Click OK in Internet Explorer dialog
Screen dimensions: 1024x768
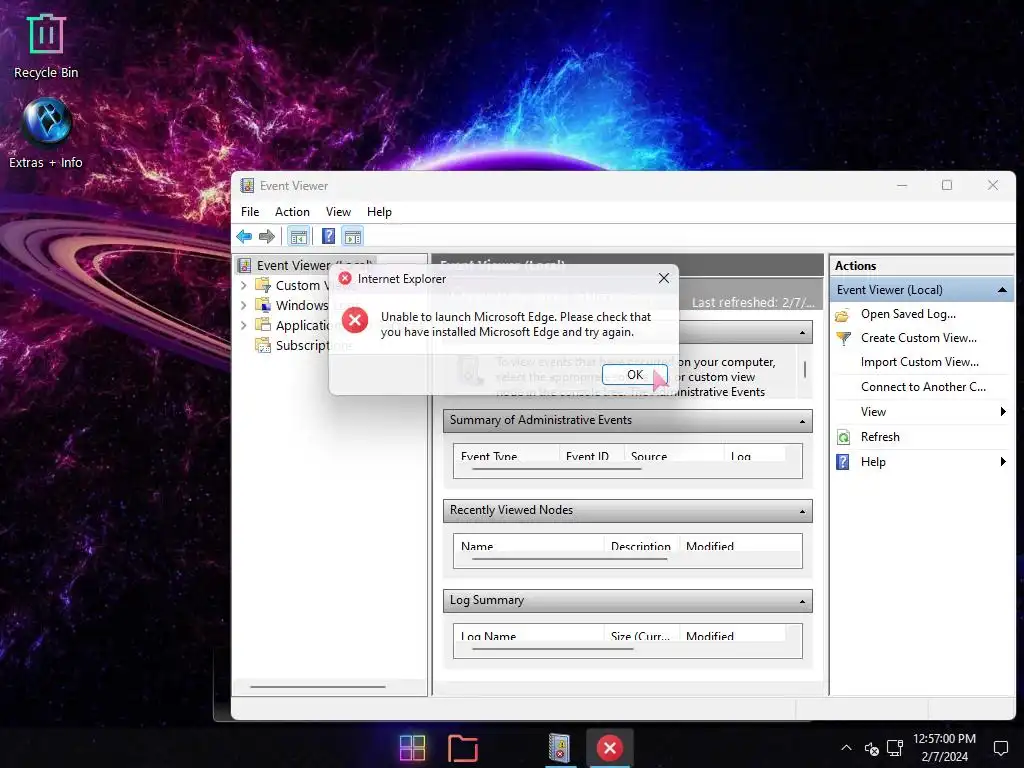point(635,375)
